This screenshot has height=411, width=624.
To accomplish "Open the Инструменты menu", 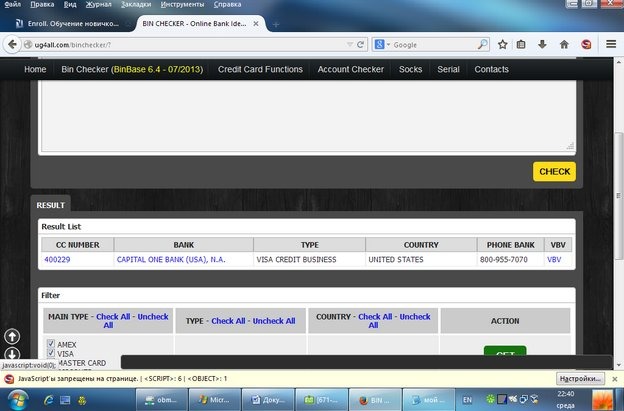I will coord(182,4).
